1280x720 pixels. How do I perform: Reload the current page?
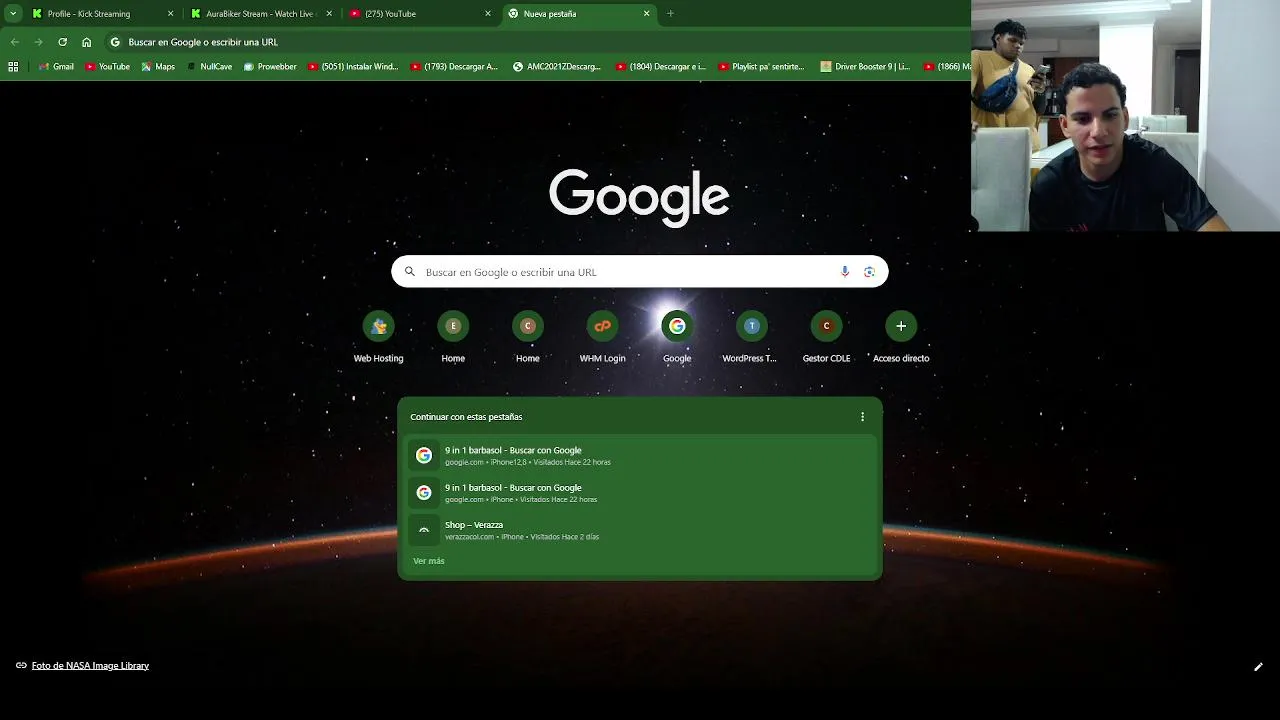pos(62,42)
